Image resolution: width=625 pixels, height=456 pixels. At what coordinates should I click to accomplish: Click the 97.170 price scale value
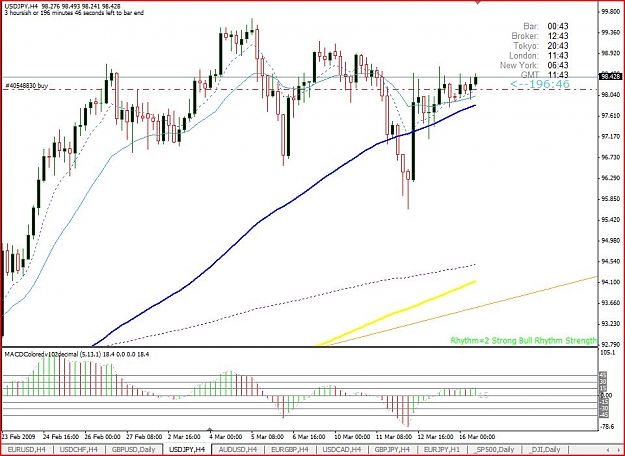[x=610, y=137]
